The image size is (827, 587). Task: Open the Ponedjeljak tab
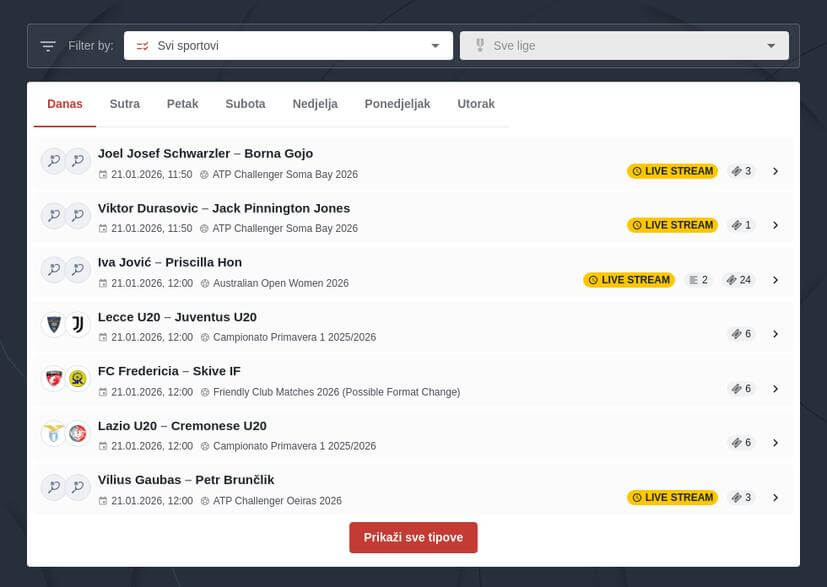(397, 104)
